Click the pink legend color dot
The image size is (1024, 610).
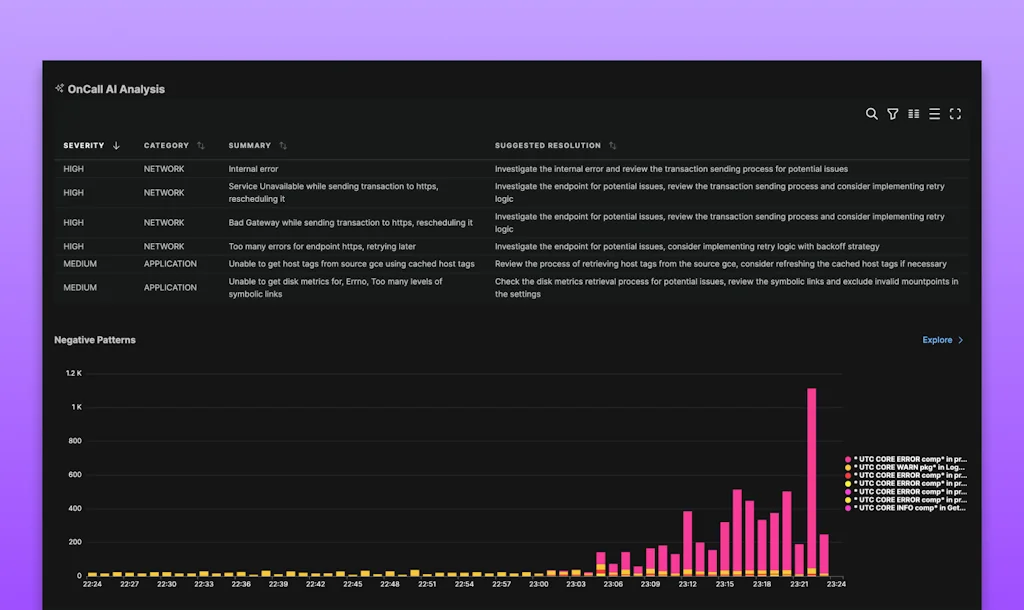pyautogui.click(x=846, y=459)
